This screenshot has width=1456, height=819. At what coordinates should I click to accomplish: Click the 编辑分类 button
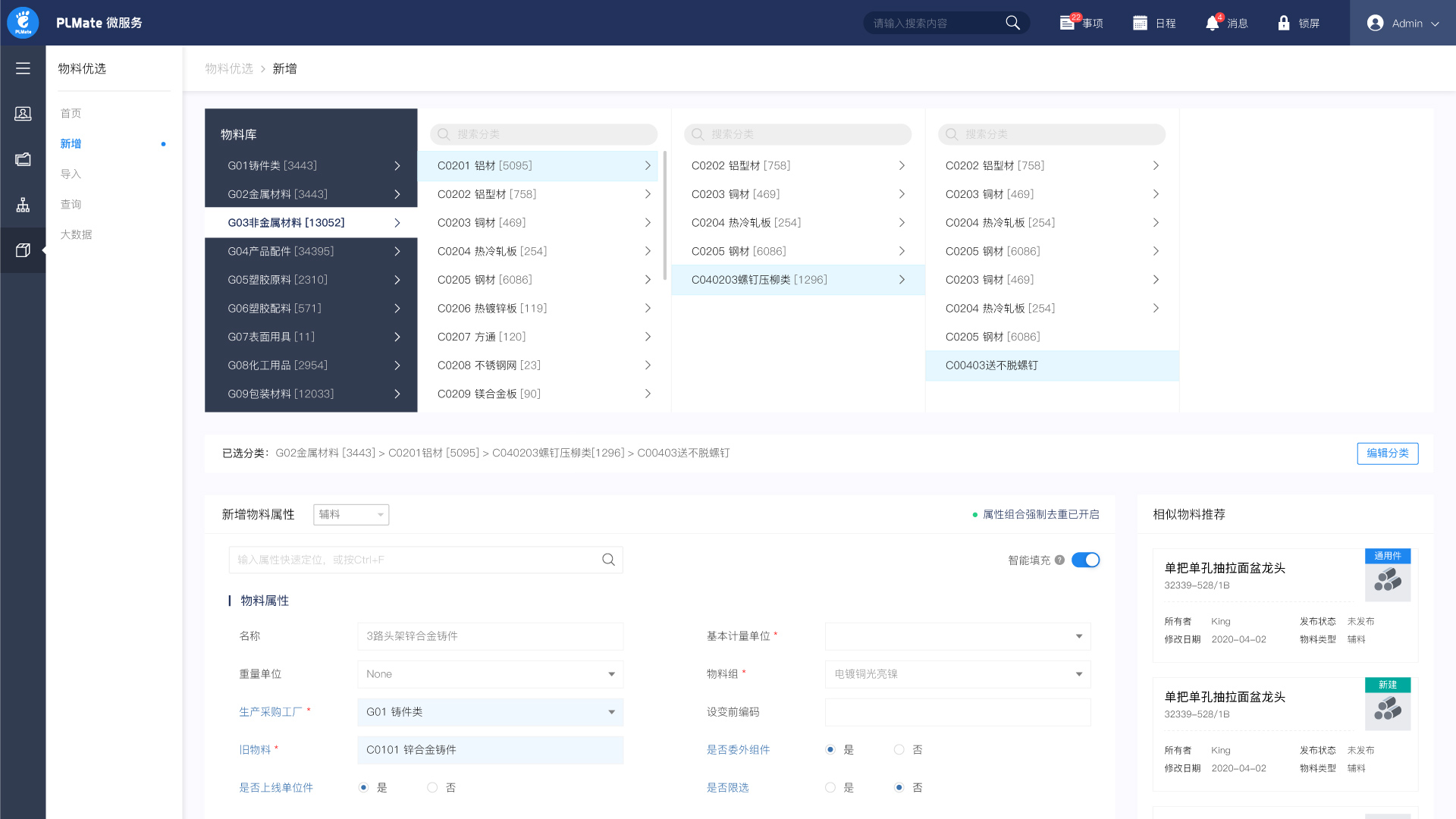coord(1387,453)
